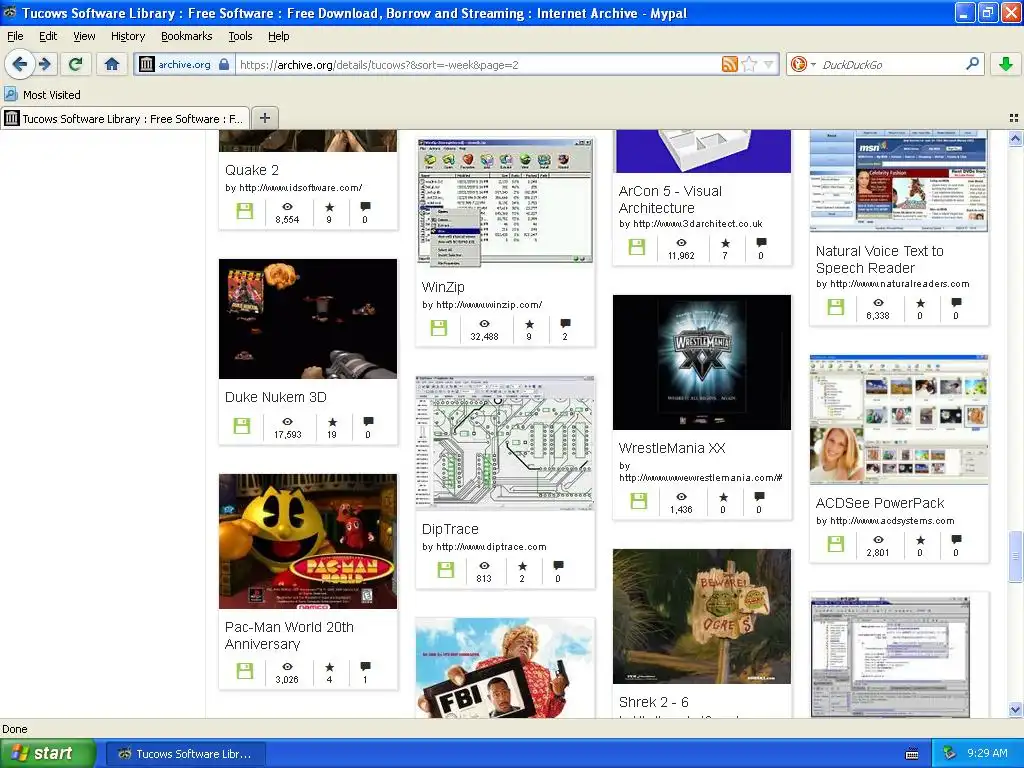Screen dimensions: 1024x768
Task: Open the Tools menu
Action: [x=240, y=36]
